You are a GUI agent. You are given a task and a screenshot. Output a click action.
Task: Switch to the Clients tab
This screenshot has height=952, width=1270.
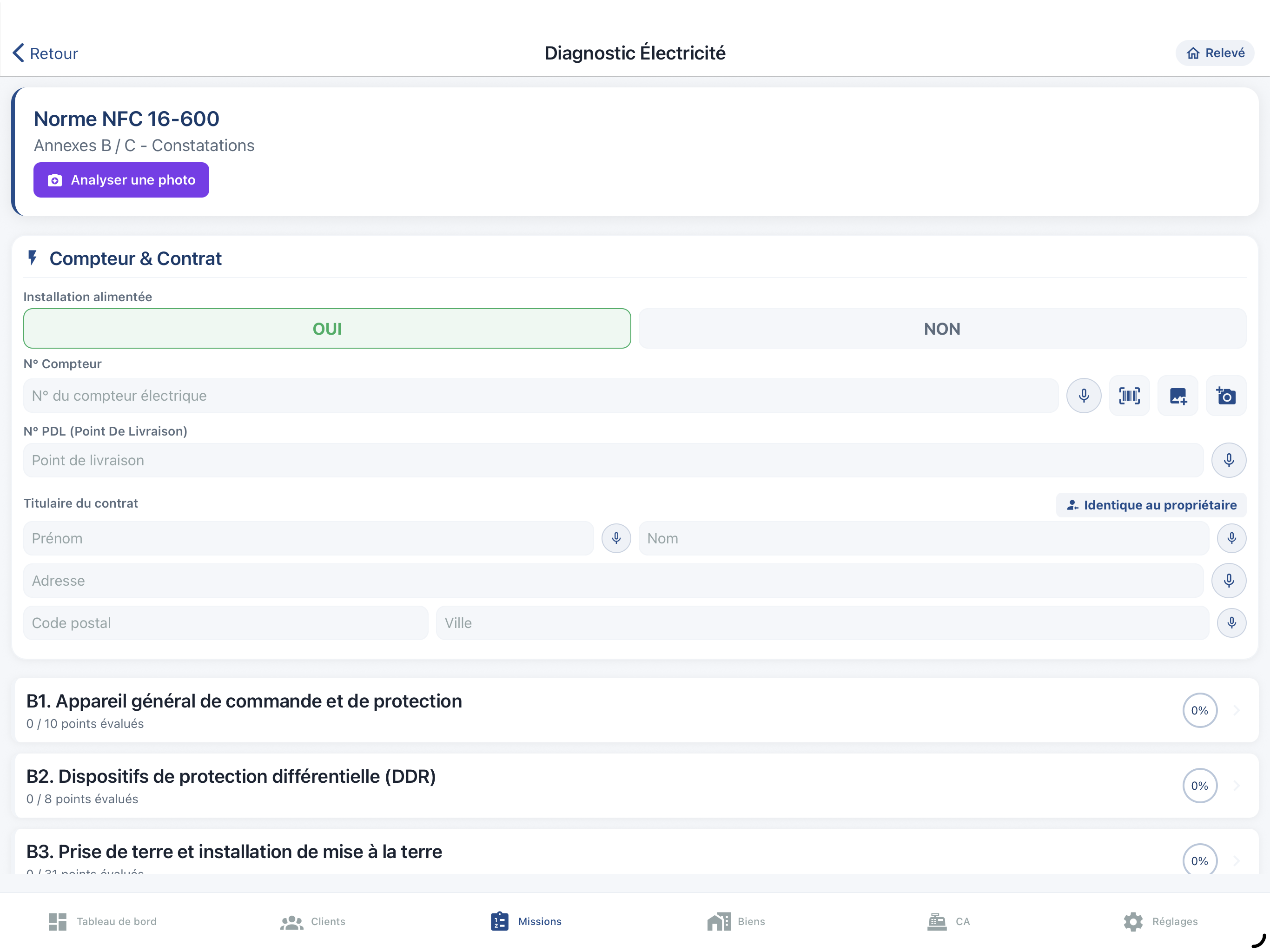[313, 921]
